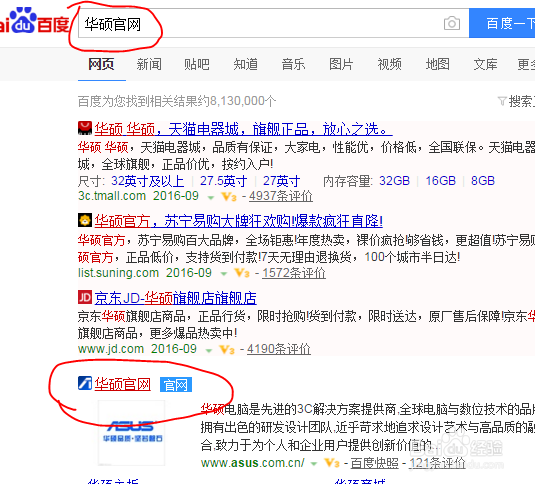Choose size 27英寸
This screenshot has width=535, height=484.
281,181
